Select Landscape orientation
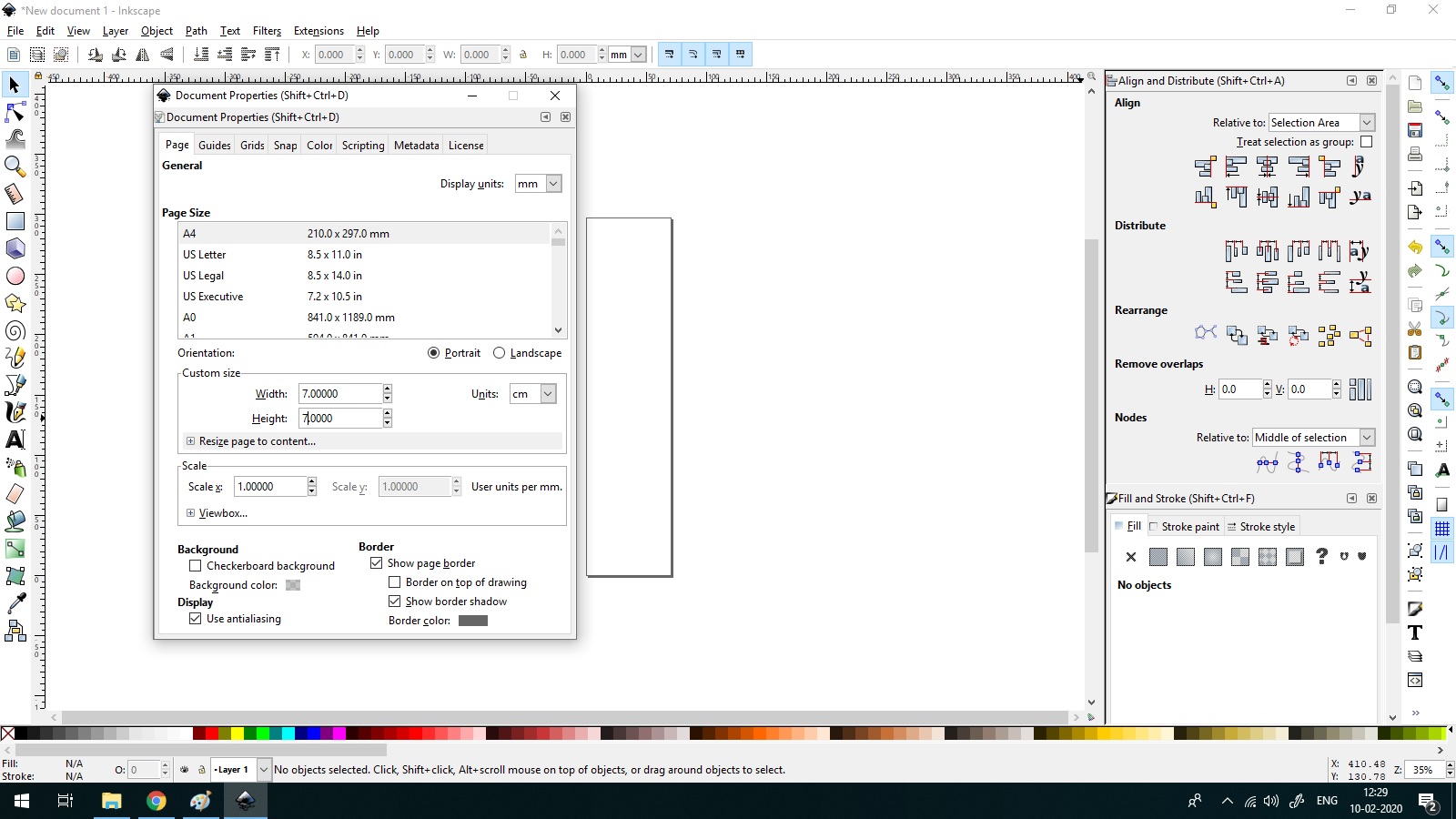Screen dimensions: 1456x819 click(499, 353)
